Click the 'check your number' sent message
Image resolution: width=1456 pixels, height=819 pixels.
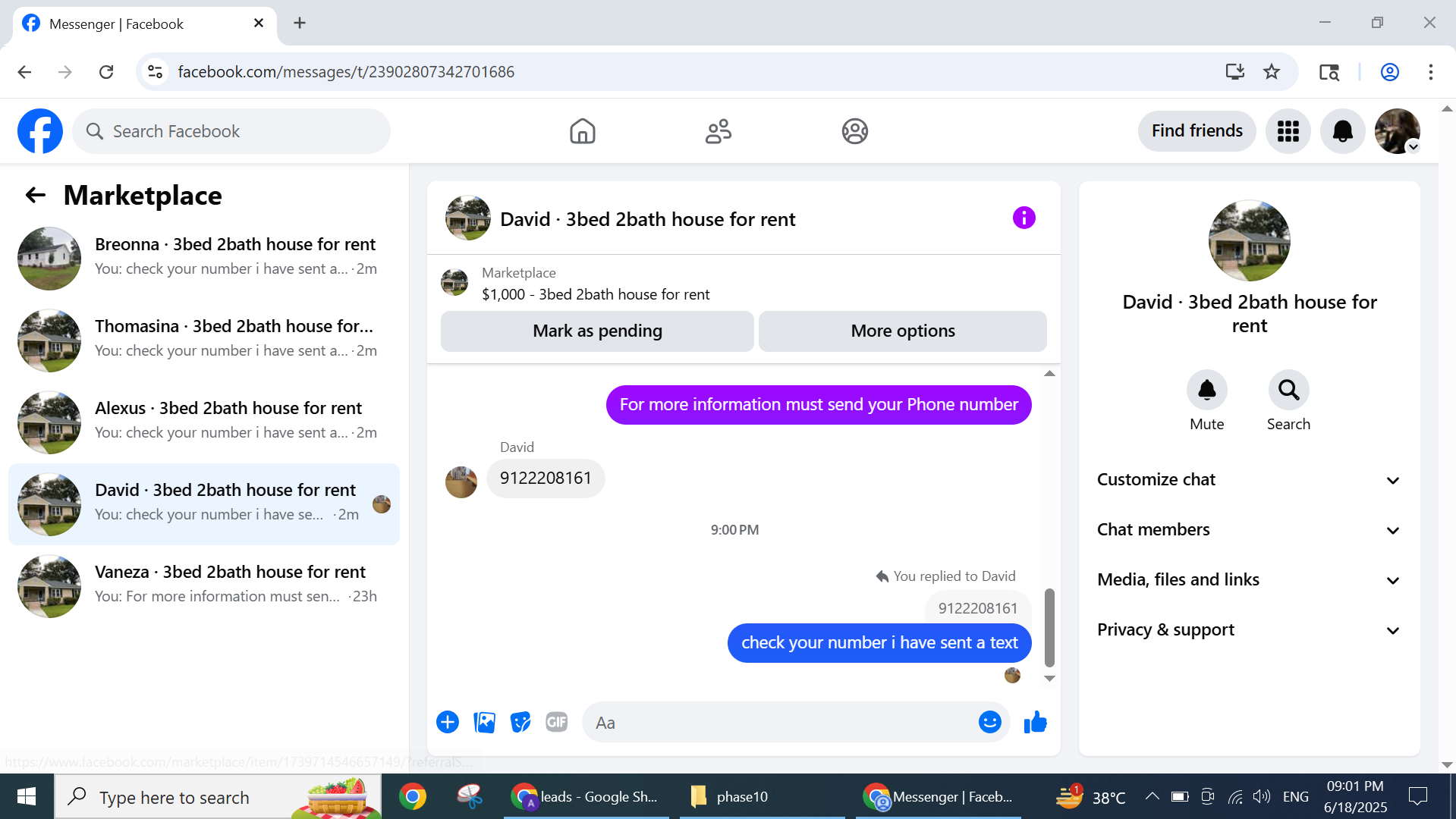pyautogui.click(x=879, y=643)
